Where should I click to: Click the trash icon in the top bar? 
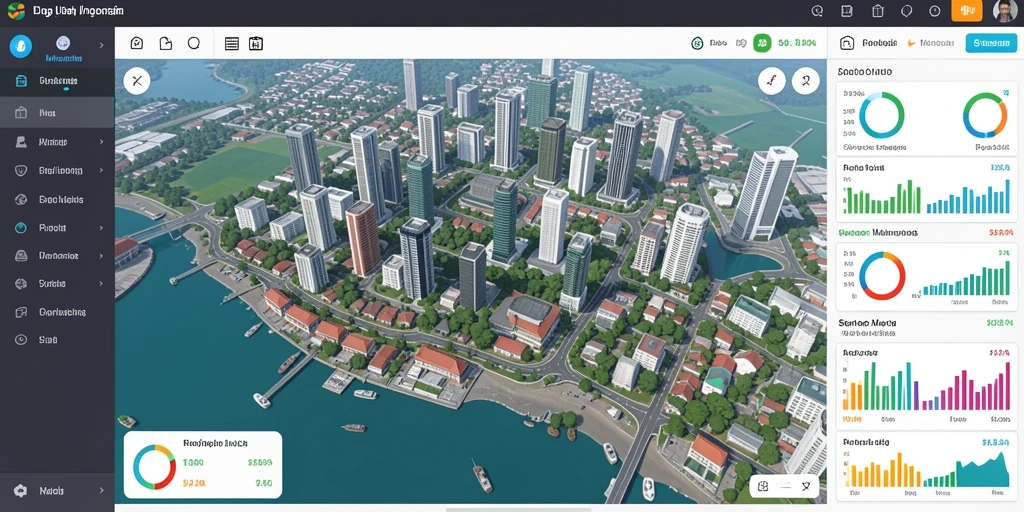pyautogui.click(x=878, y=10)
